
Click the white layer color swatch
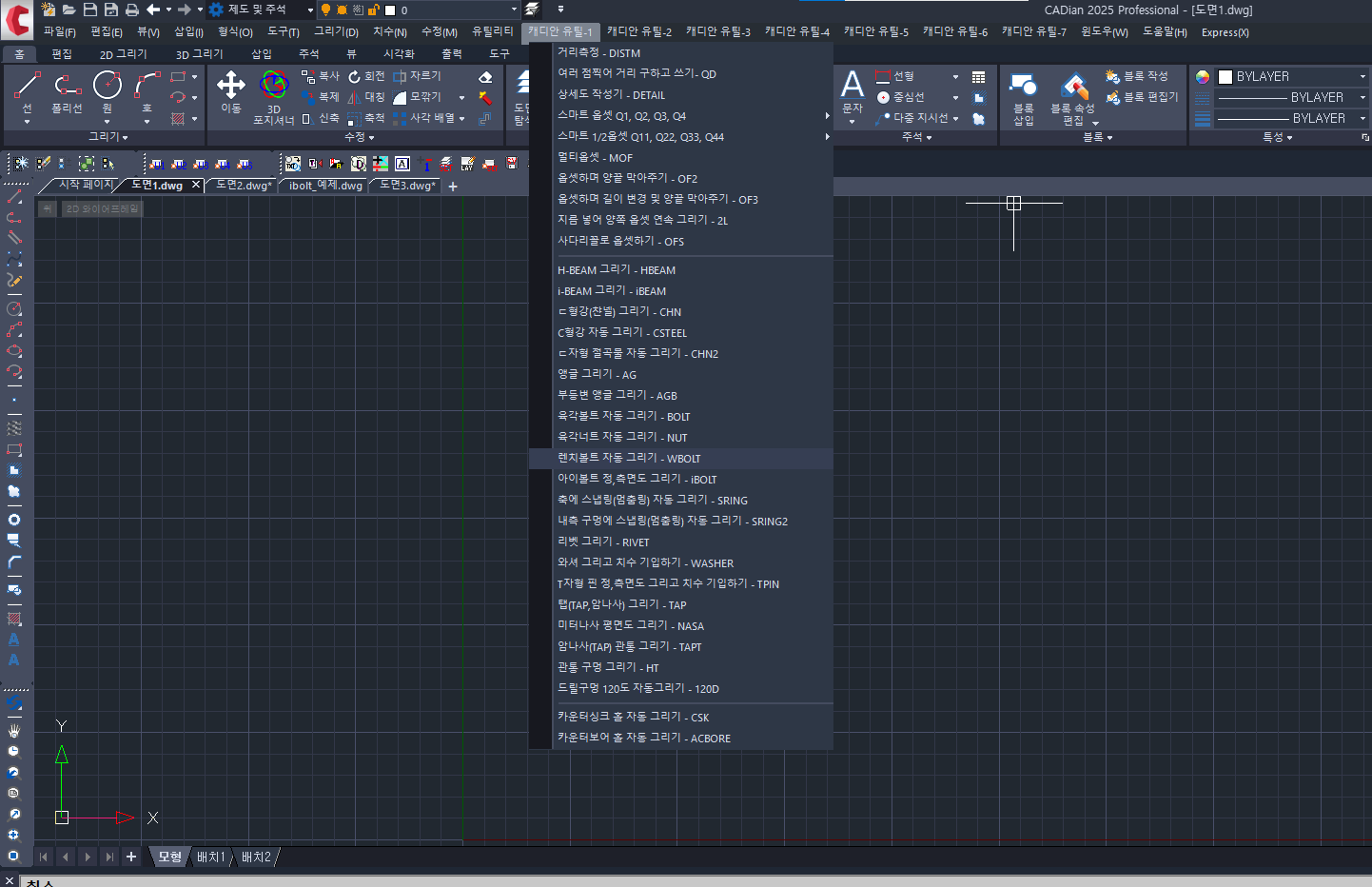point(390,10)
